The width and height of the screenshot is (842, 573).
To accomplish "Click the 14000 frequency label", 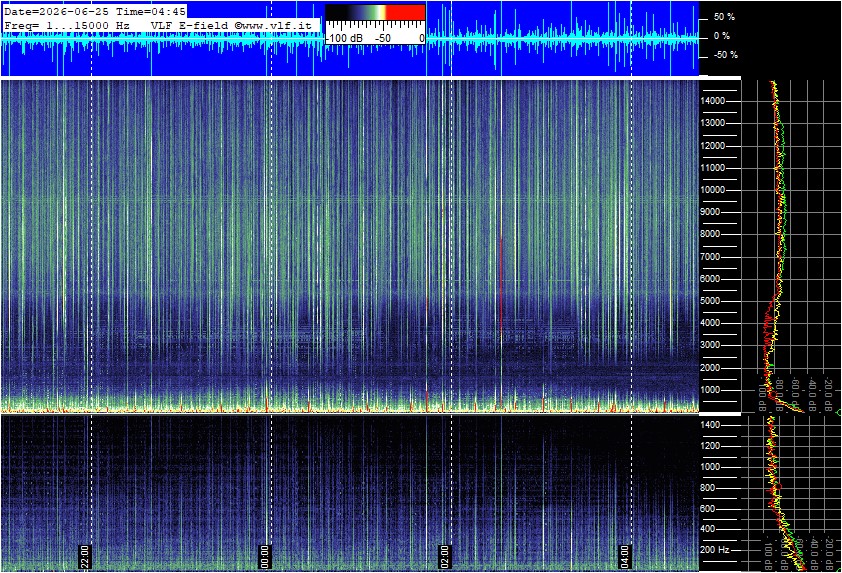I will tap(713, 101).
